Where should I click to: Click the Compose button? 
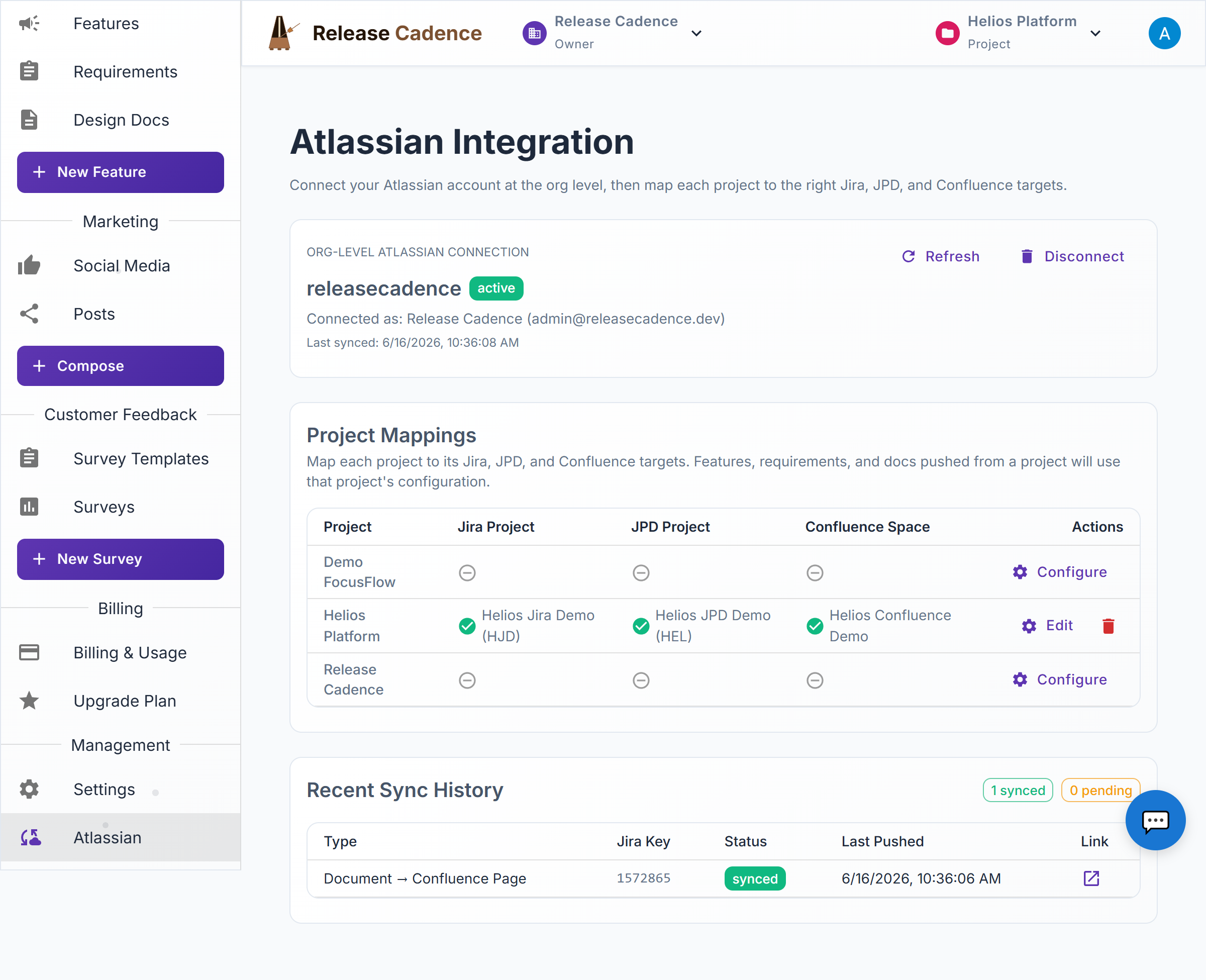click(120, 365)
